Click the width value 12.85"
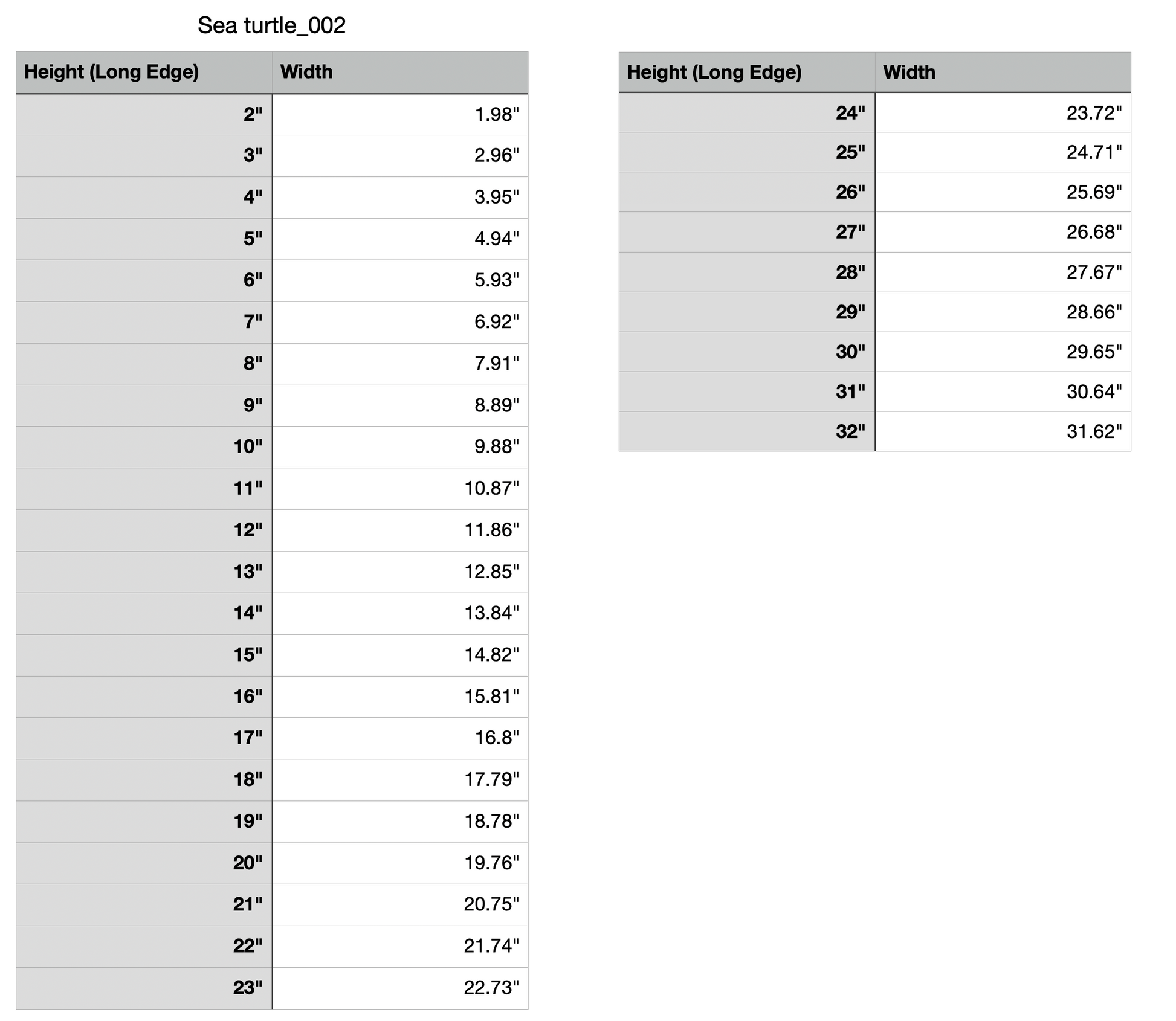Image resolution: width=1176 pixels, height=1021 pixels. tap(400, 572)
